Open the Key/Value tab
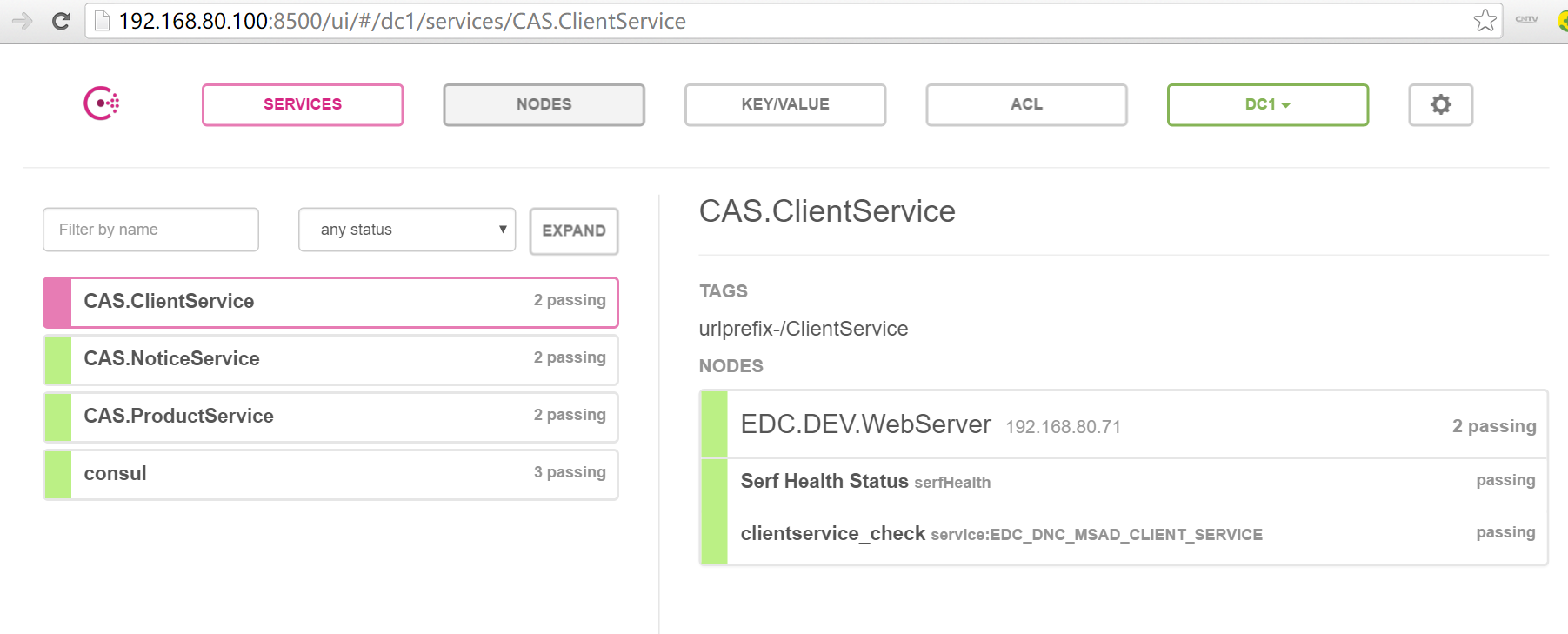 click(x=784, y=104)
